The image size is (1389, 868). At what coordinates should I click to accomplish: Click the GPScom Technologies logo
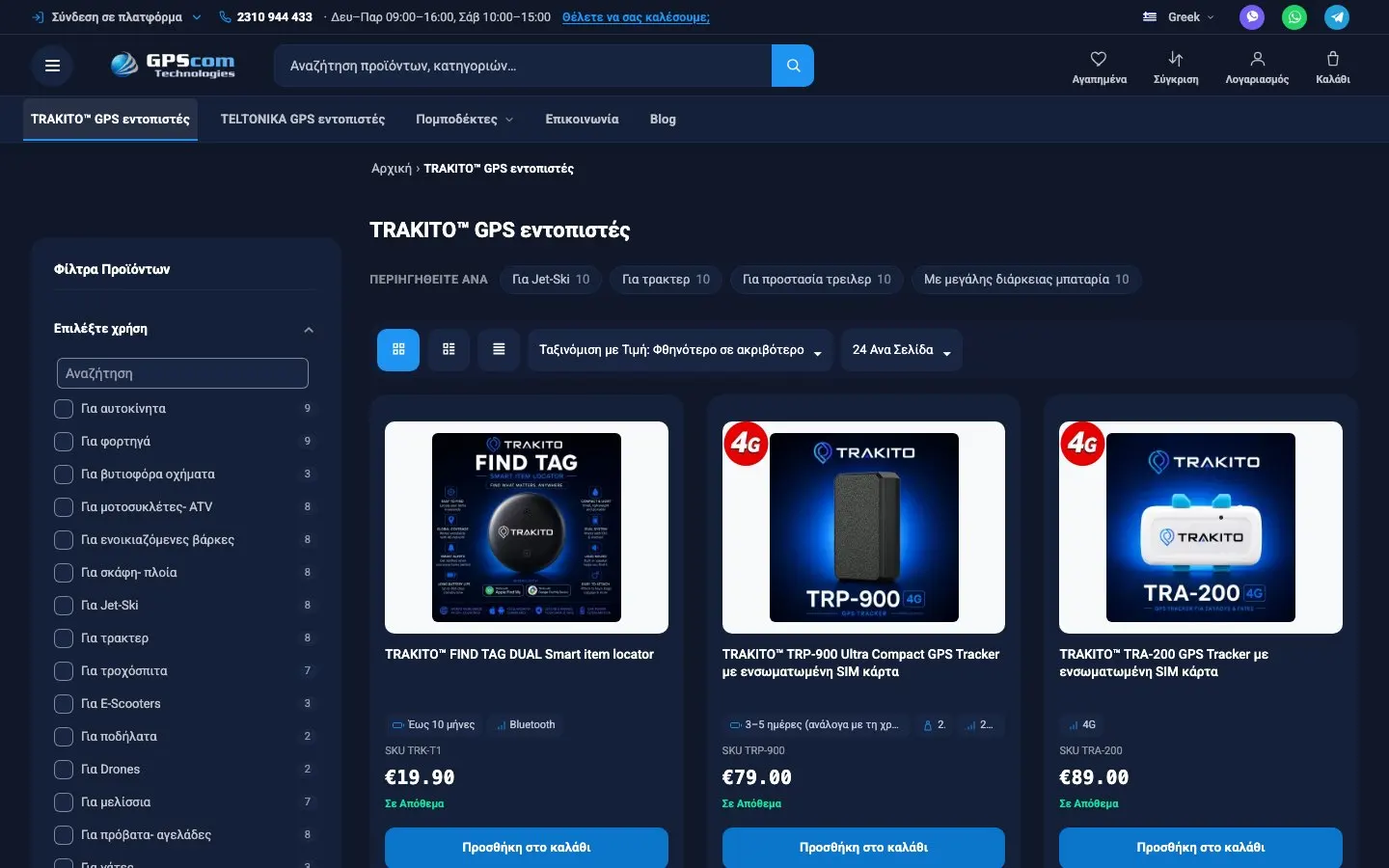(174, 66)
